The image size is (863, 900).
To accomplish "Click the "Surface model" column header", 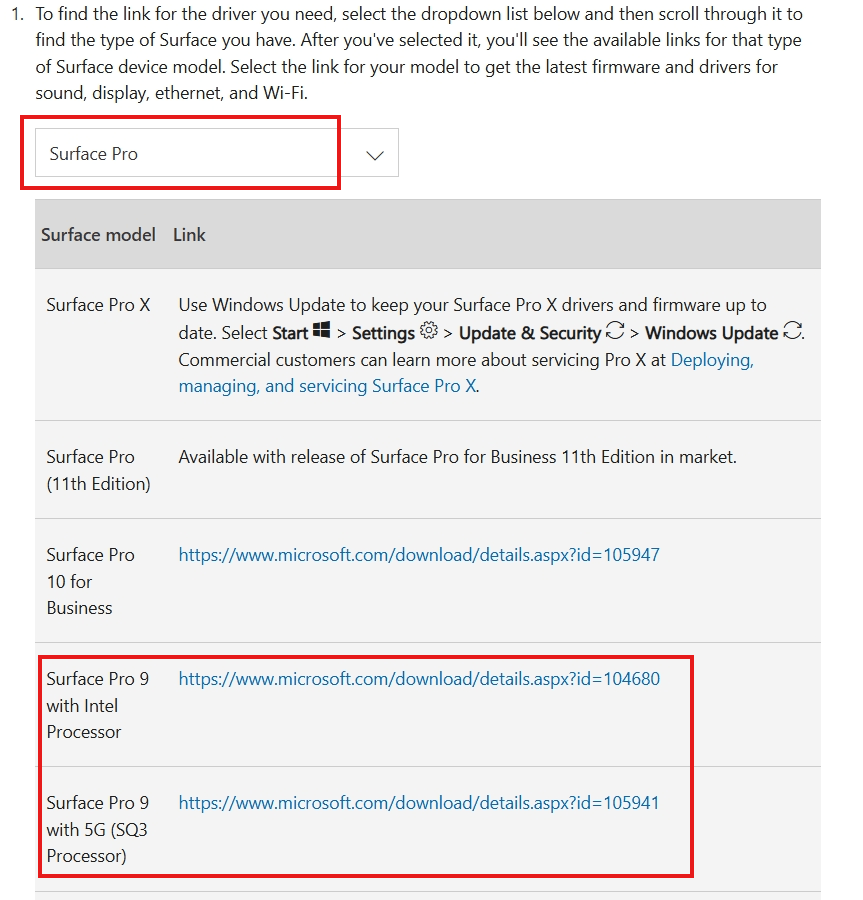I will tap(98, 235).
